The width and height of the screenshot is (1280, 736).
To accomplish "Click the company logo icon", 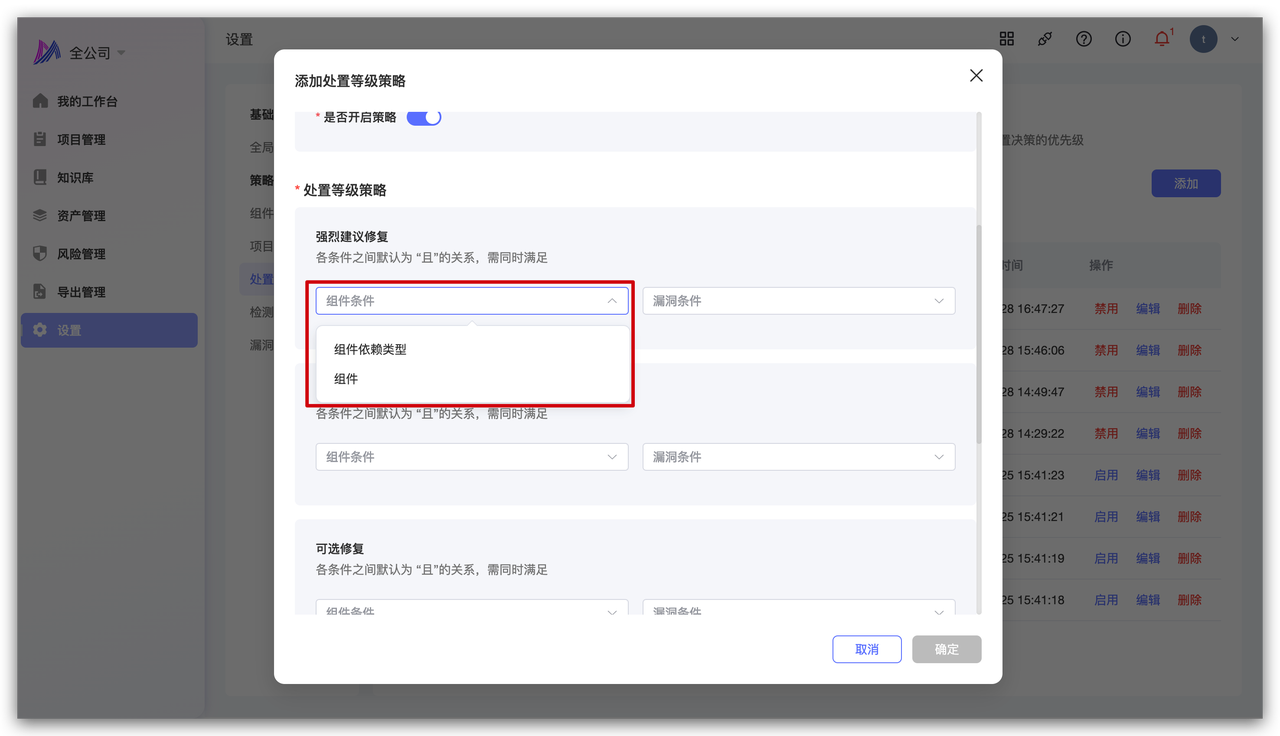I will (x=47, y=52).
